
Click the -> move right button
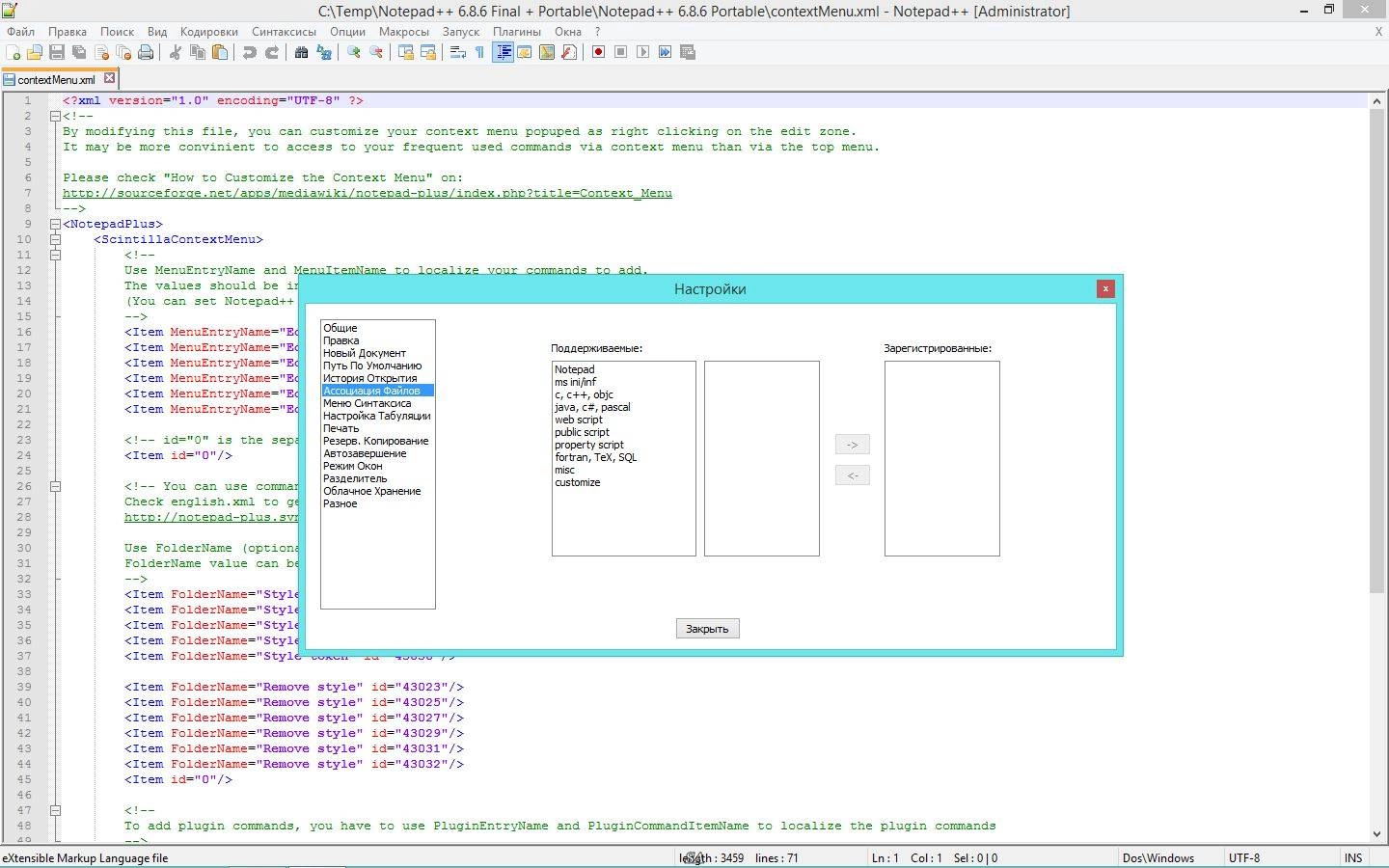[x=852, y=445]
